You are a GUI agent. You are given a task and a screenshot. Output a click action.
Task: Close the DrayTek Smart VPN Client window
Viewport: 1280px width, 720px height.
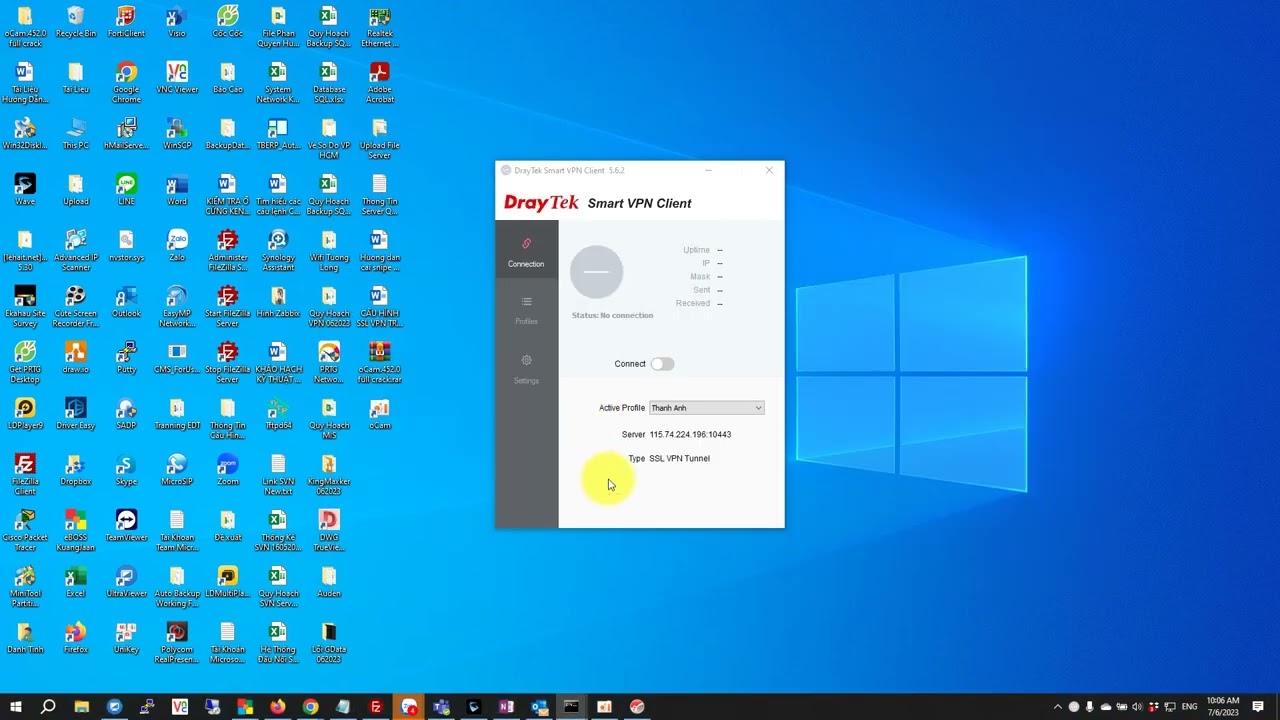(769, 170)
